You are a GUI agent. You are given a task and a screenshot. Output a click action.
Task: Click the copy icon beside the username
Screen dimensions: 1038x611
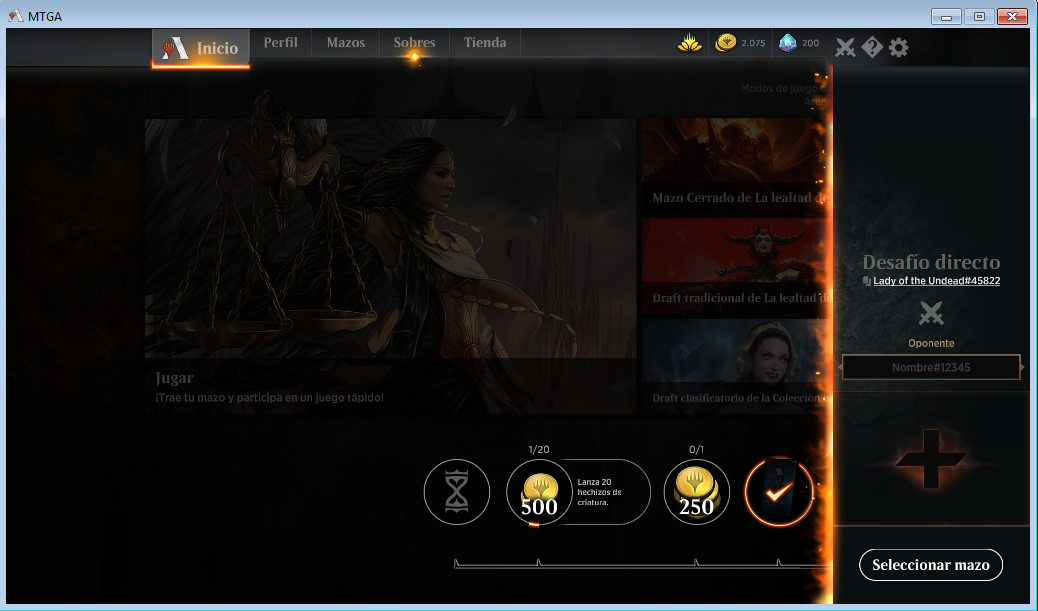coord(867,281)
